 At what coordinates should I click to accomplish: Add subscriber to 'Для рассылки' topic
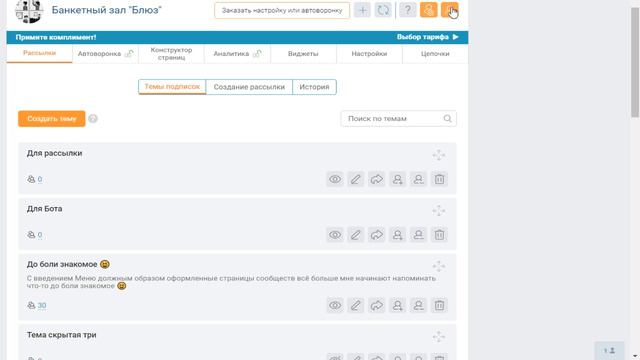coord(398,179)
